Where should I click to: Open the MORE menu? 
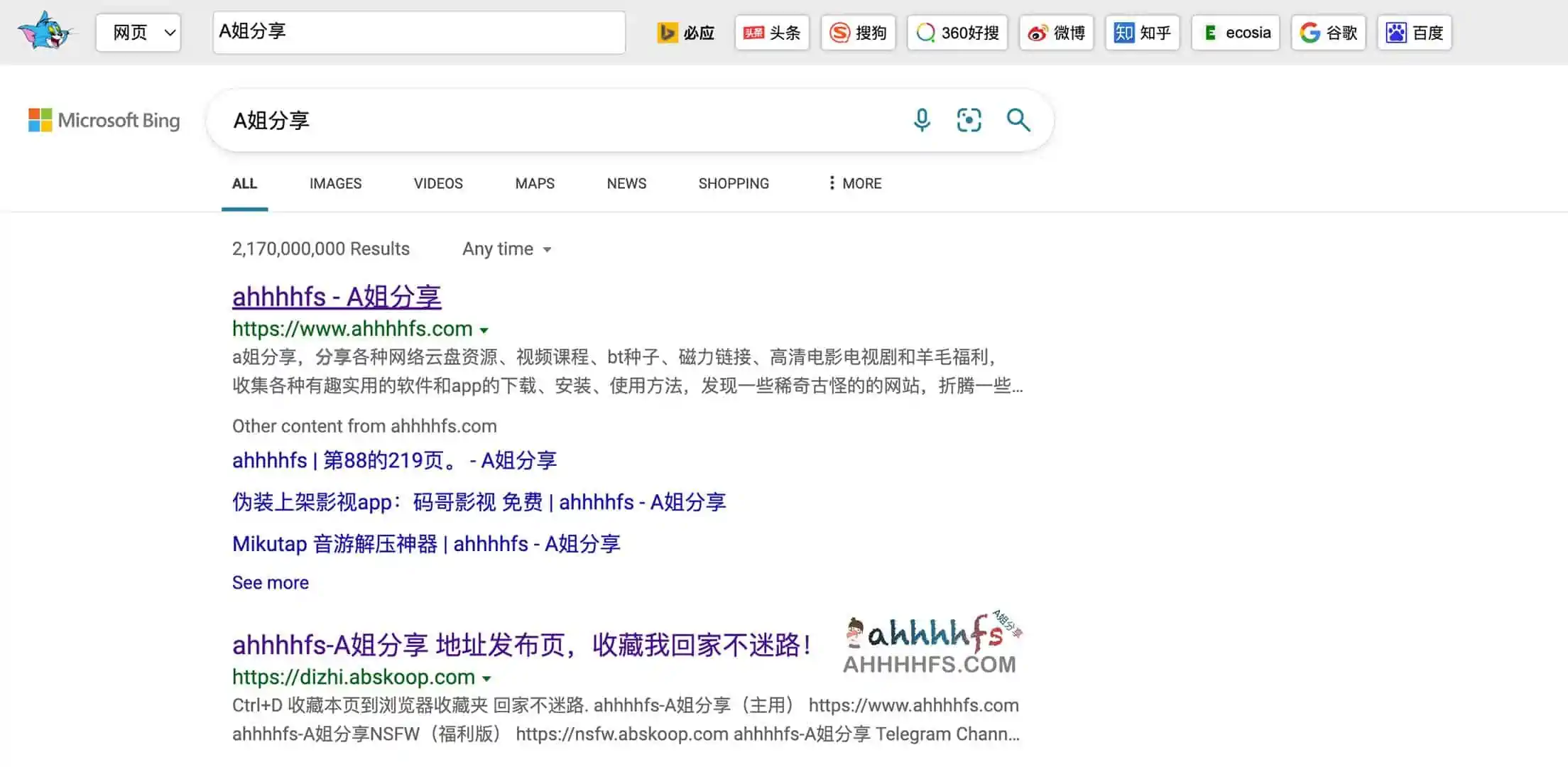pos(854,183)
